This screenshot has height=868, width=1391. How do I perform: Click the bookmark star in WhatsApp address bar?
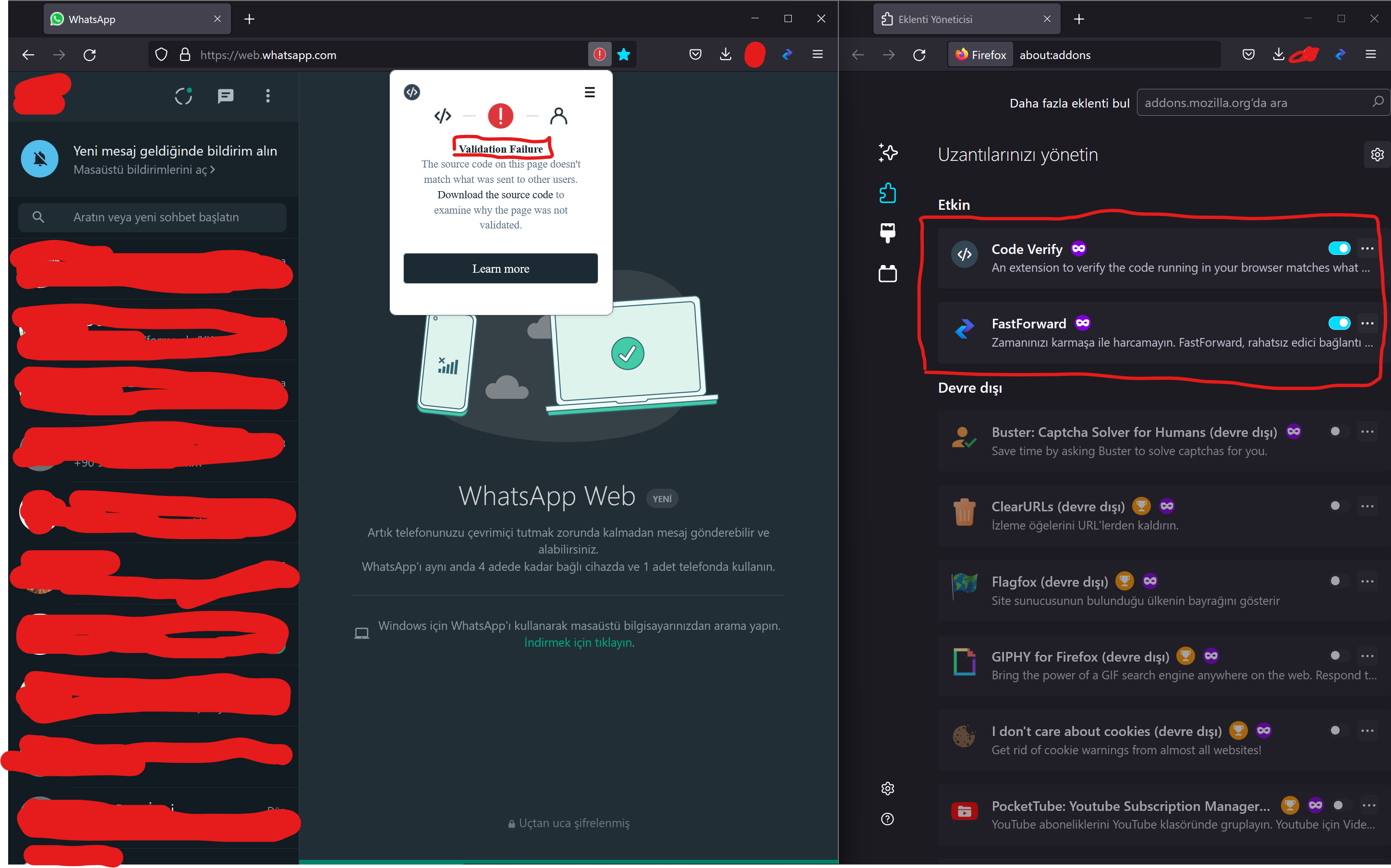[624, 55]
